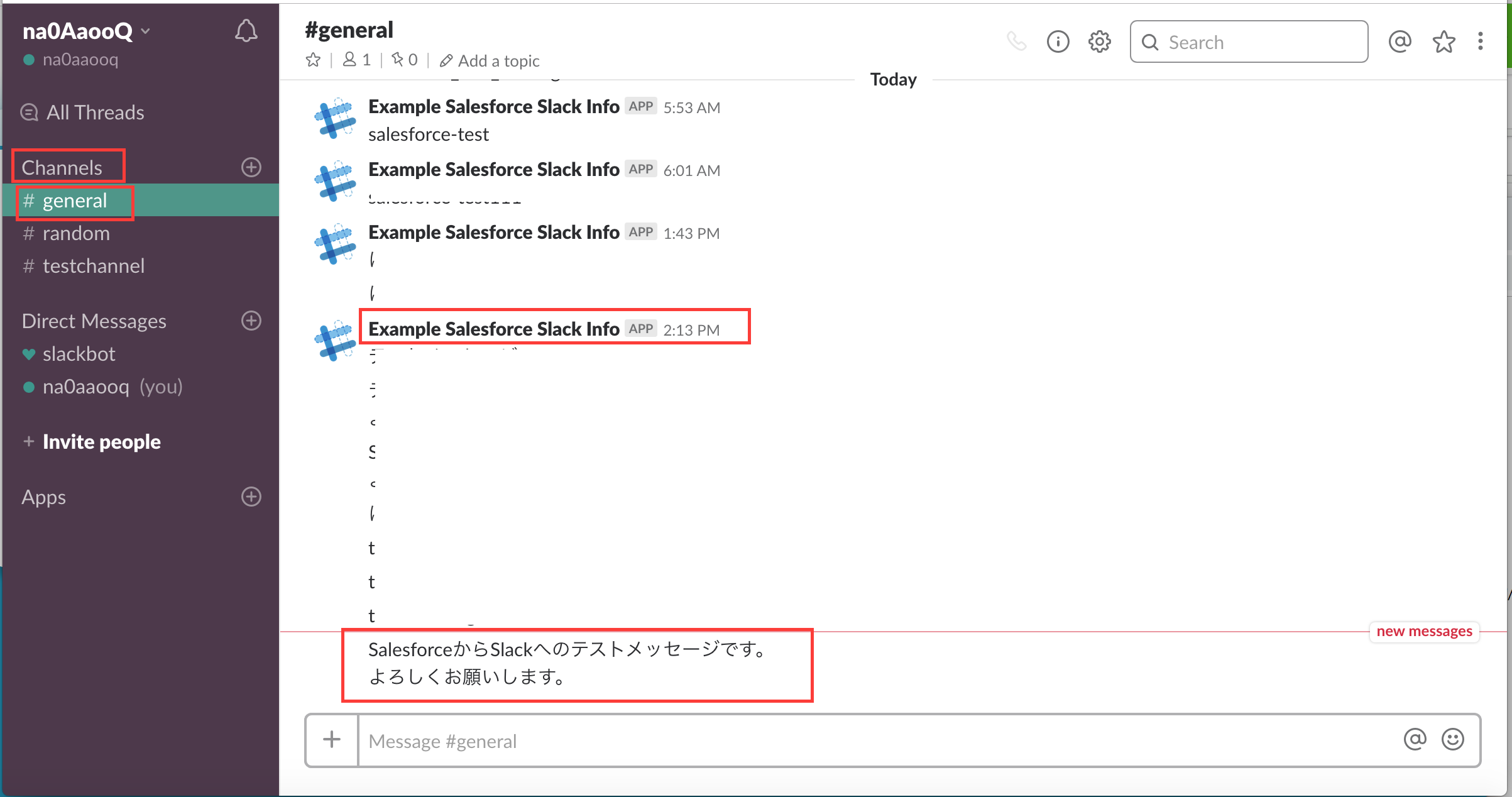Click 6:01 AM message timestamp
Viewport: 1512px width, 797px height.
click(692, 170)
